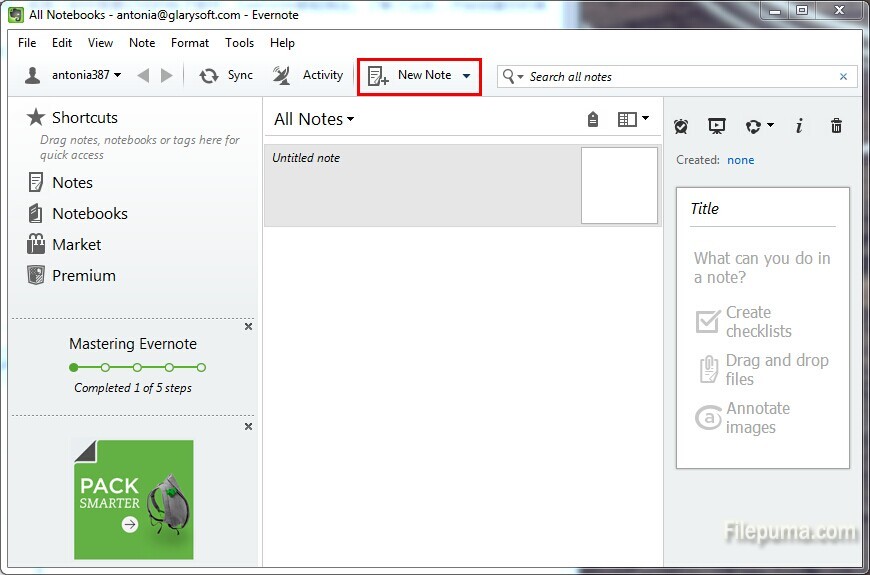This screenshot has height=575, width=870.
Task: Open the Format menu
Action: pyautogui.click(x=190, y=43)
